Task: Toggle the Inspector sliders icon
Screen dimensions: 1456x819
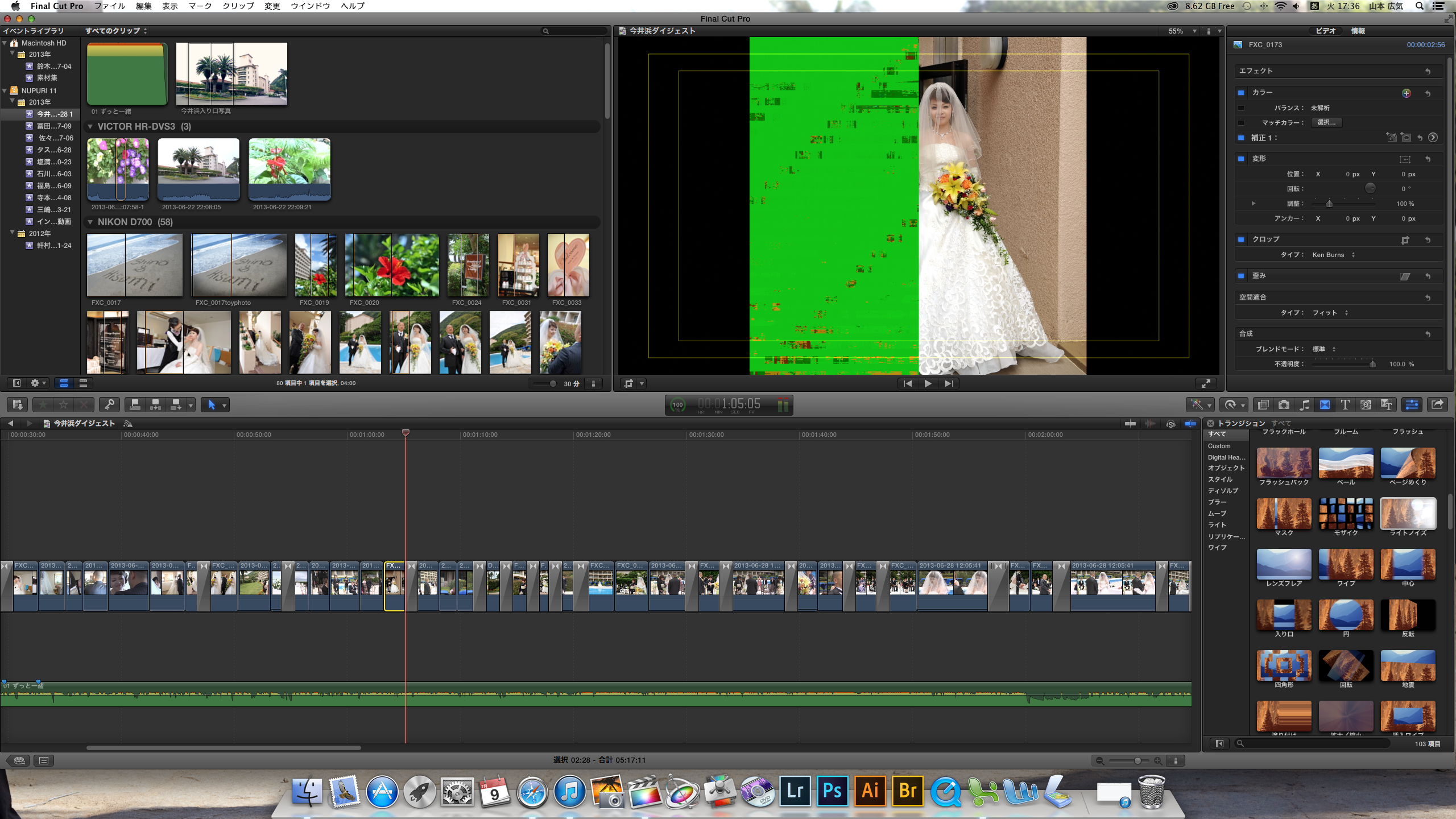Action: pos(1412,404)
